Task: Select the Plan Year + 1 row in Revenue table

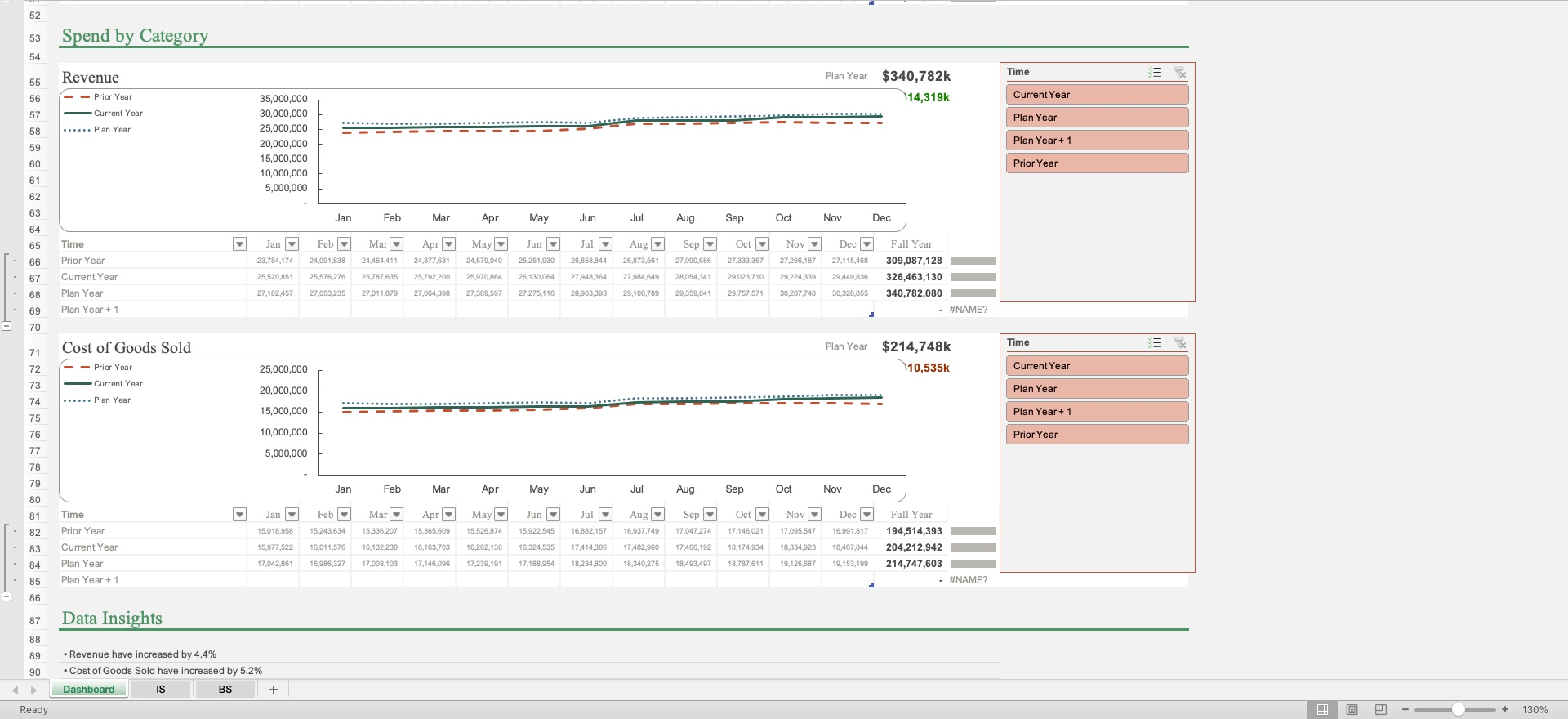Action: (x=90, y=310)
